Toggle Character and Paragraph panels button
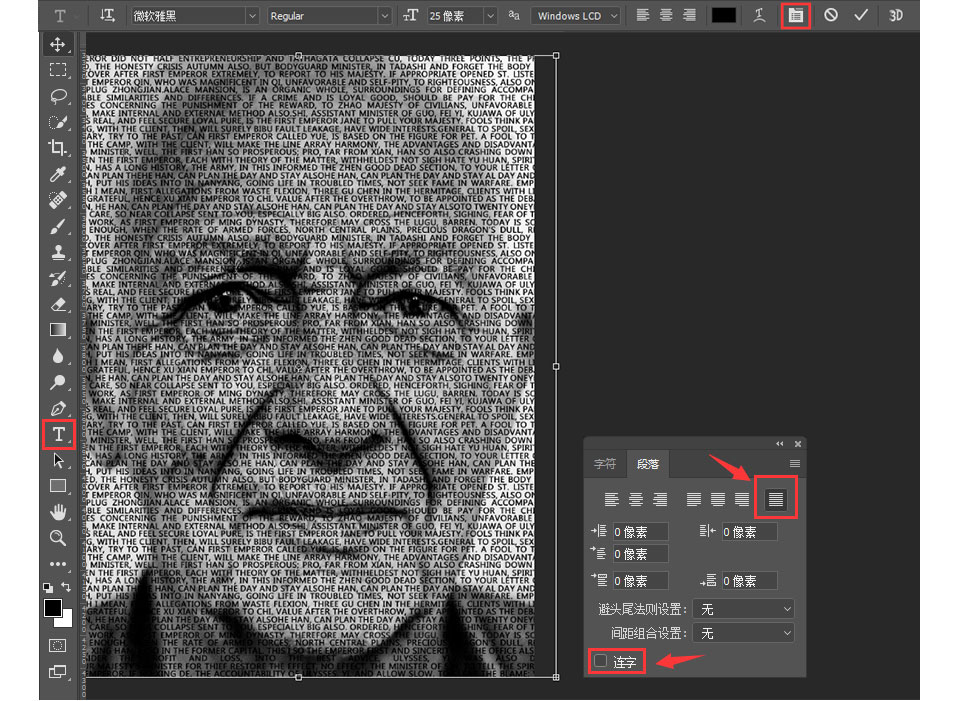This screenshot has width=960, height=701. click(x=795, y=15)
